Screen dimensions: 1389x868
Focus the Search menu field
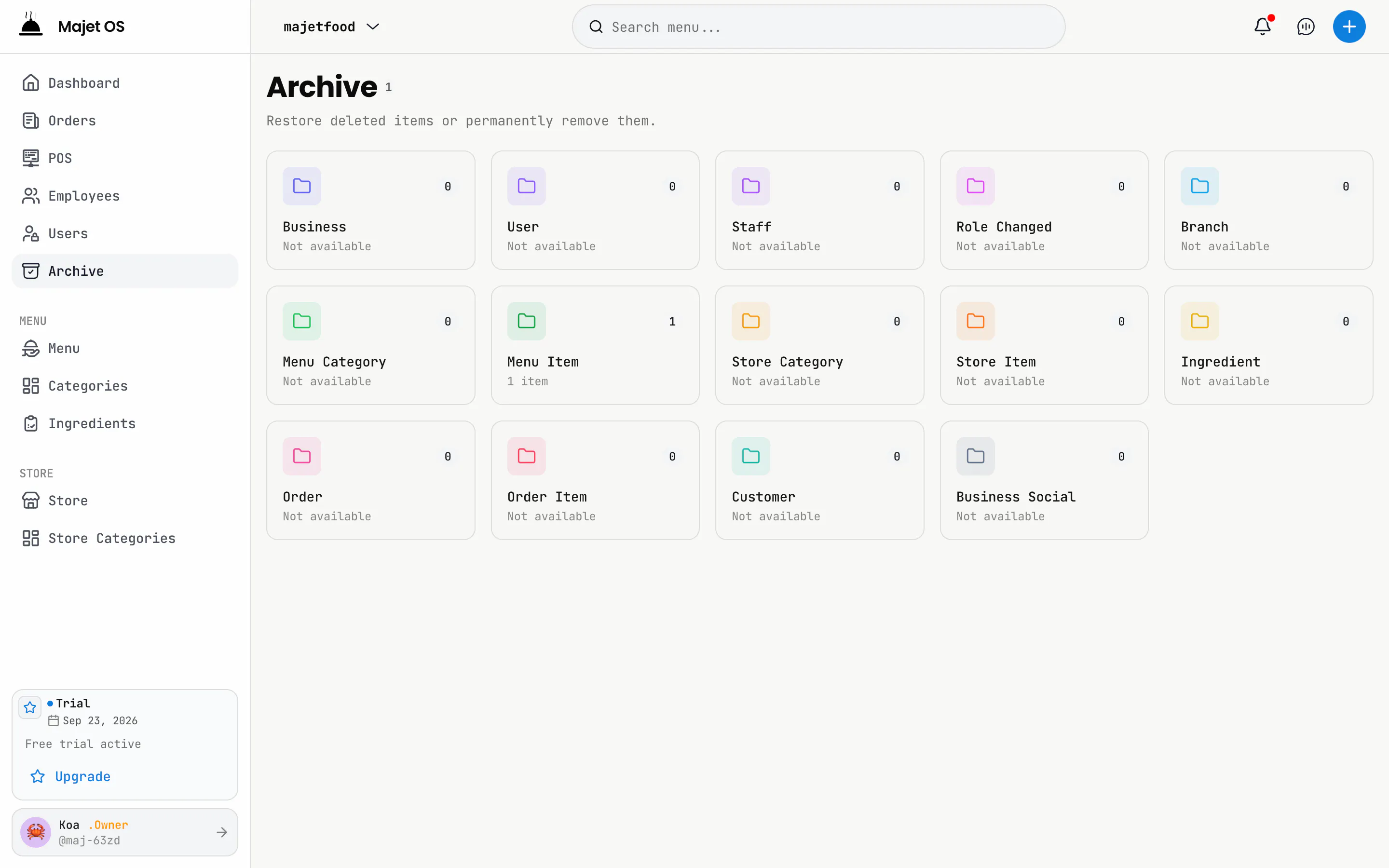point(818,27)
